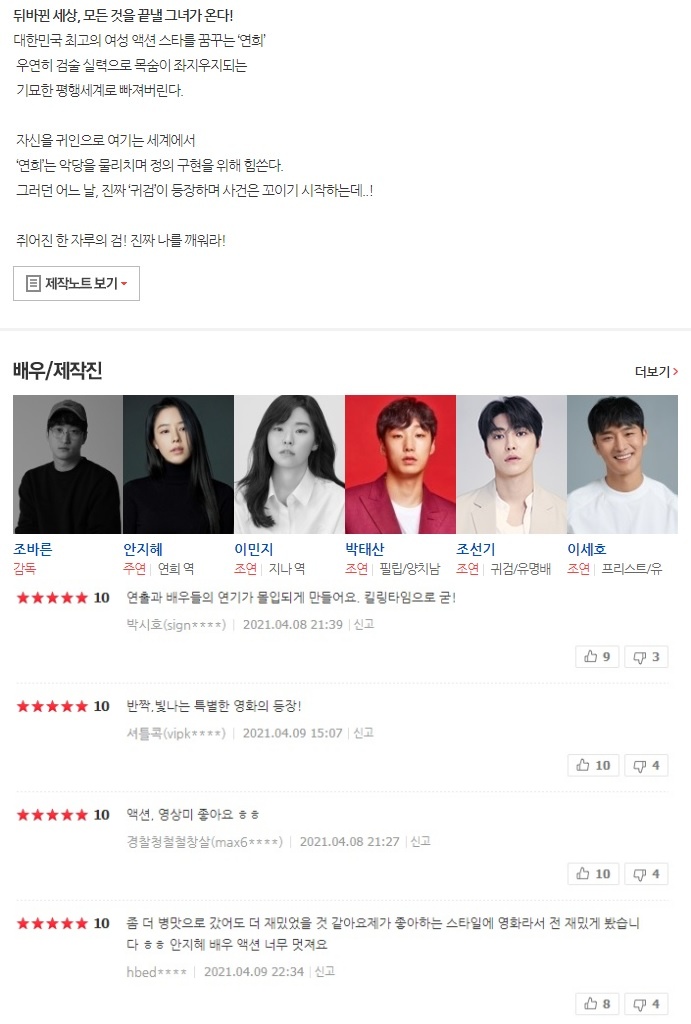691x1024 pixels.
Task: View 이민지 actor photo
Action: (x=289, y=464)
